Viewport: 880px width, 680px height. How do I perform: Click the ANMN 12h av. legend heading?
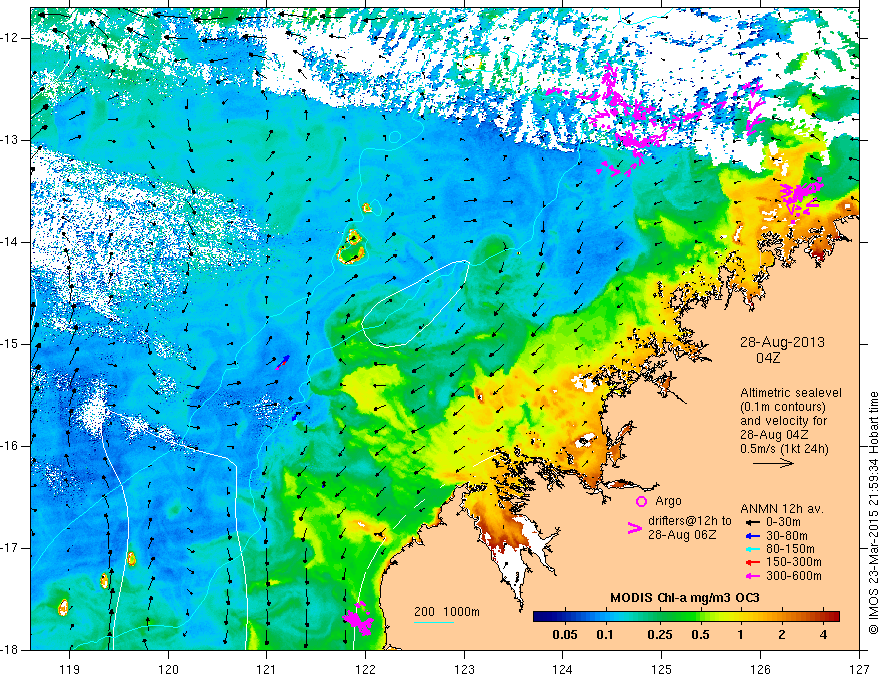pos(782,509)
